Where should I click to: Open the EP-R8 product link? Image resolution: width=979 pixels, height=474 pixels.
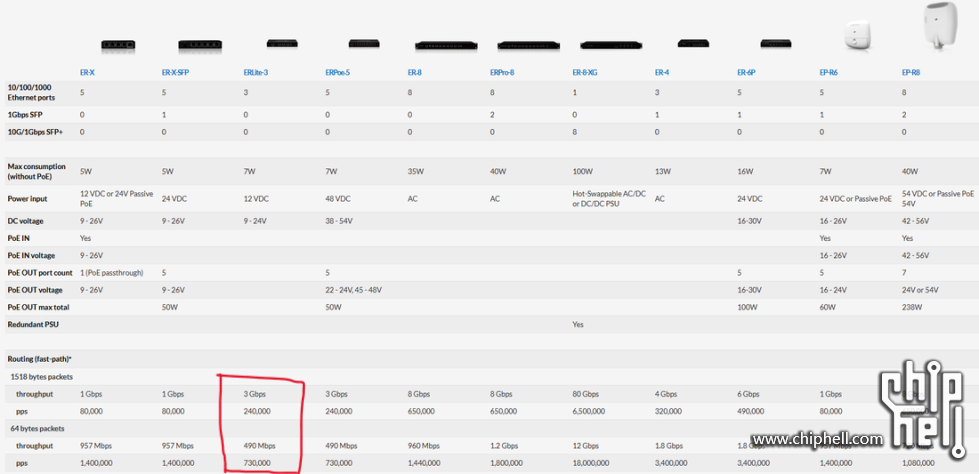pyautogui.click(x=911, y=72)
